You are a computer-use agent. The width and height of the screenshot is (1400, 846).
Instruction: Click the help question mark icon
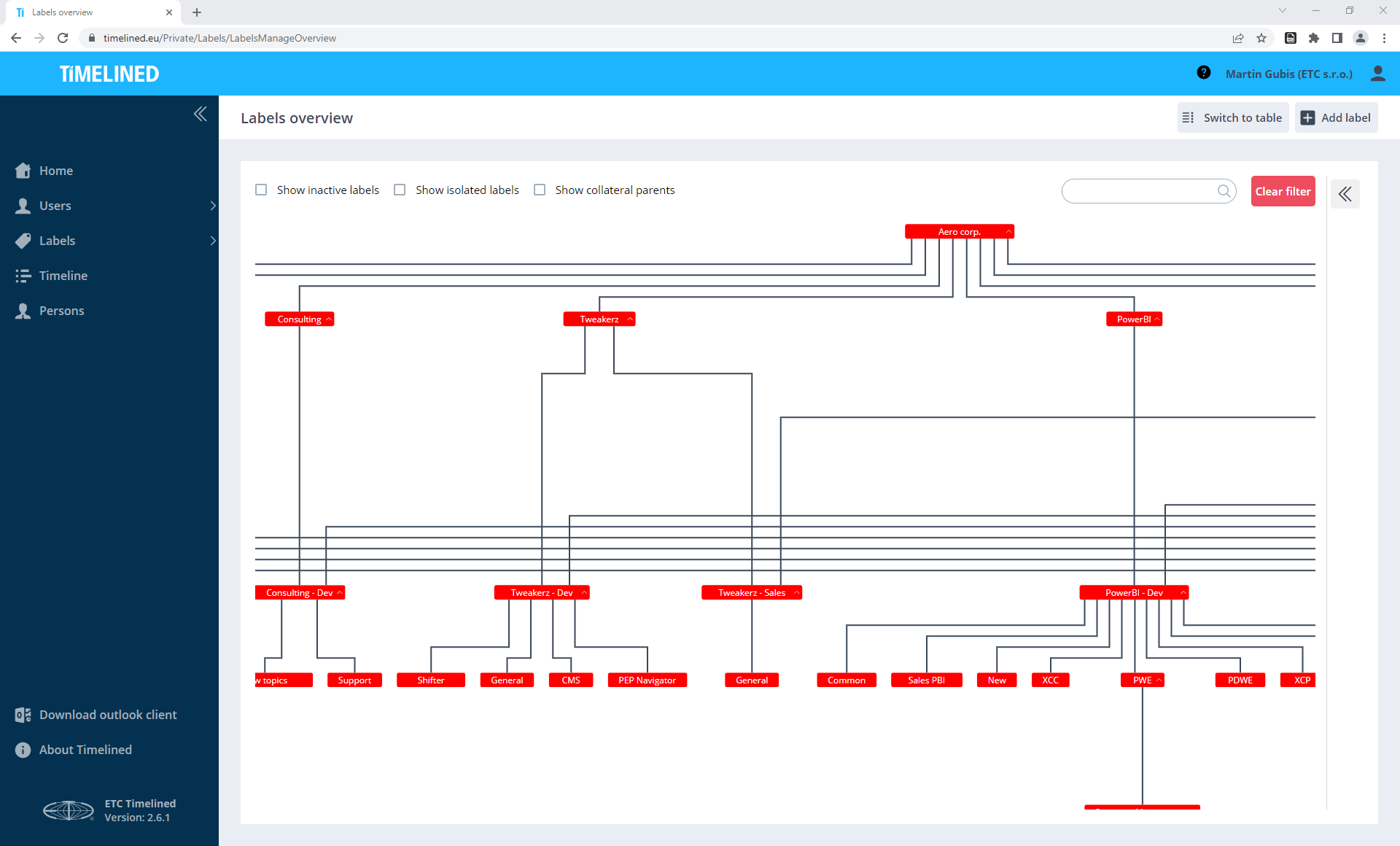pos(1204,73)
